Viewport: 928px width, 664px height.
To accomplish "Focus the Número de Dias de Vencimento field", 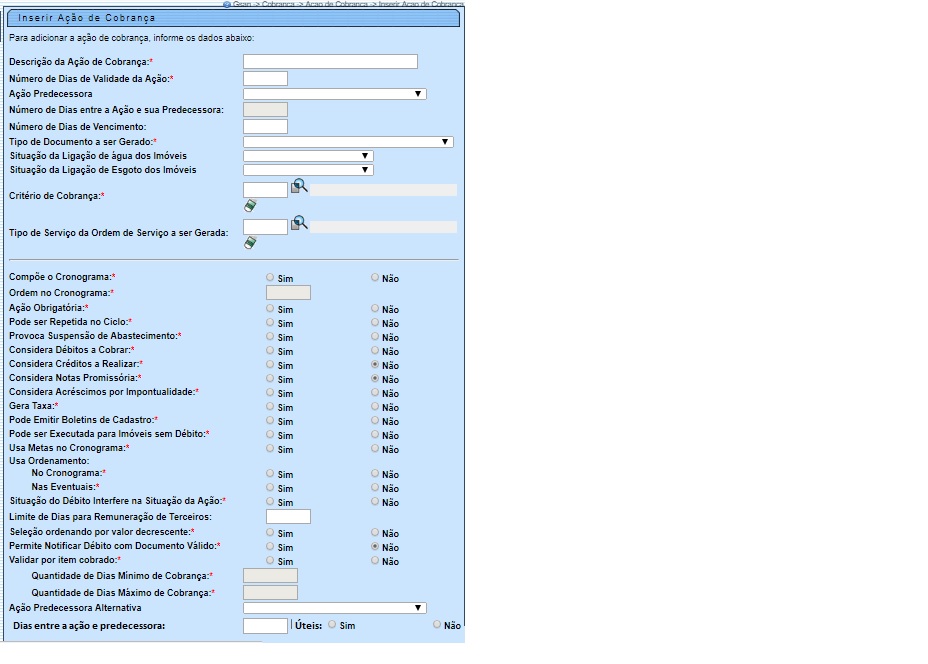I will click(265, 127).
